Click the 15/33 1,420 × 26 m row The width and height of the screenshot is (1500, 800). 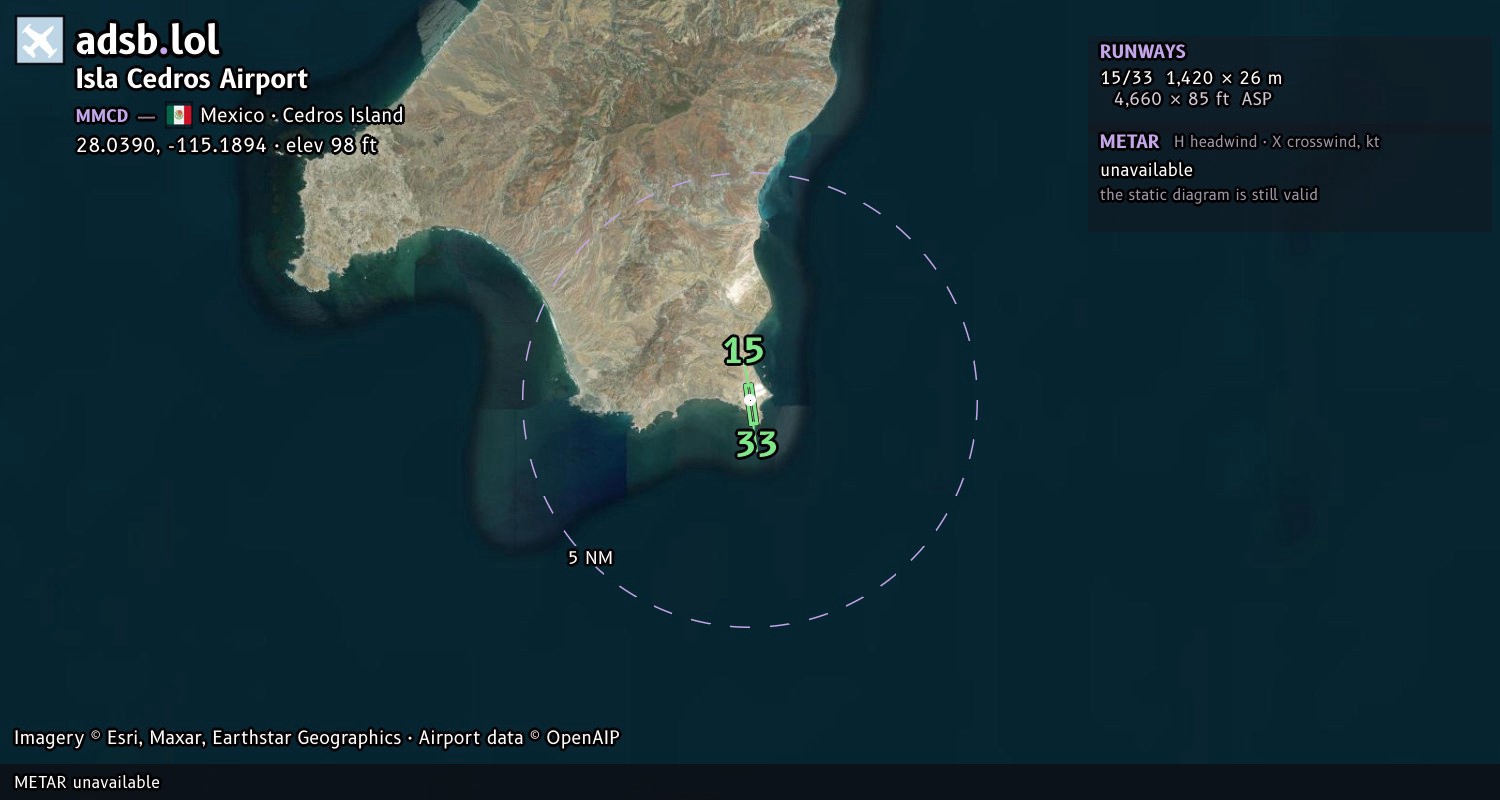(1191, 78)
